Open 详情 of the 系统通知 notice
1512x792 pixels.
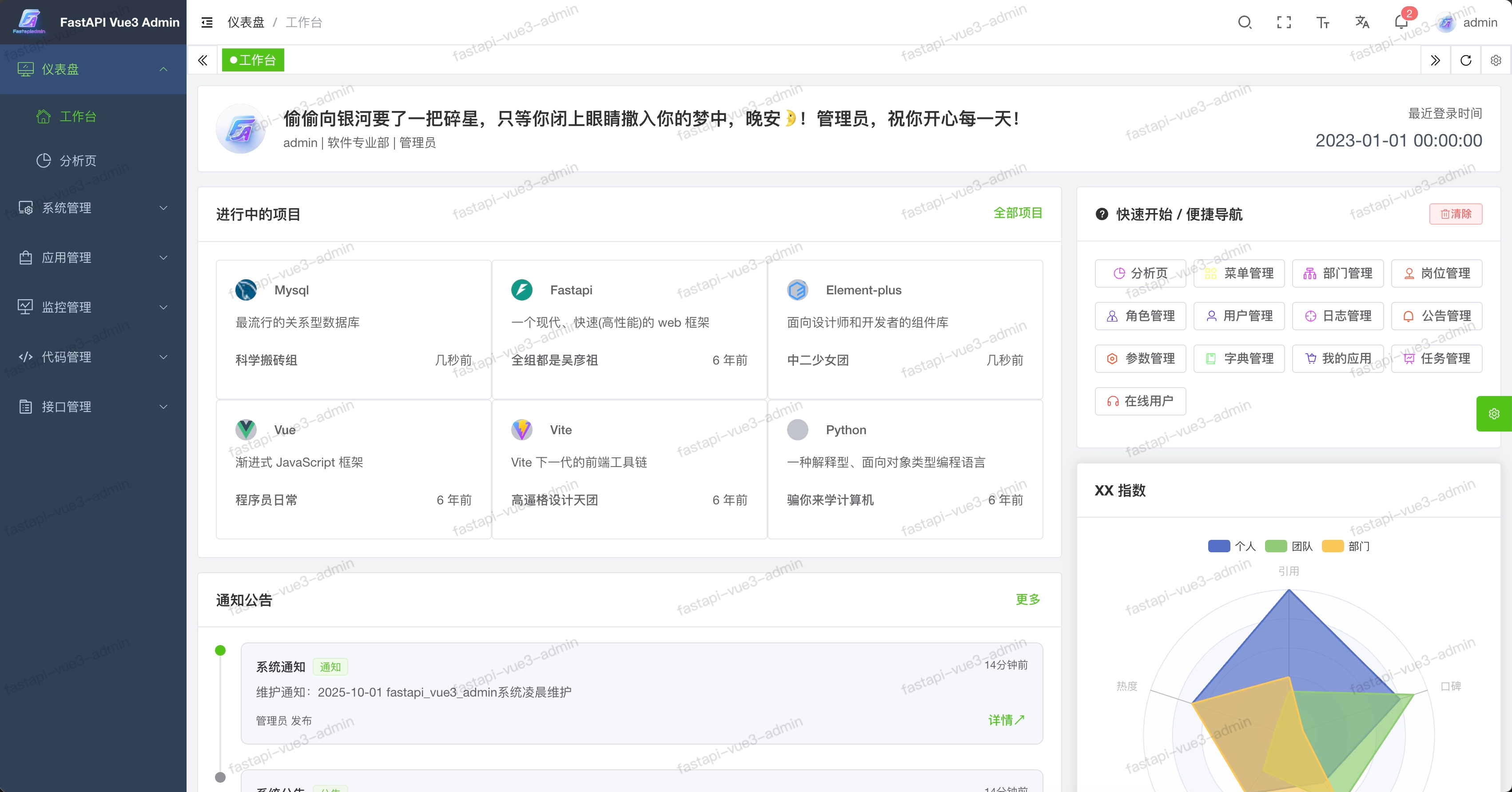click(x=1006, y=720)
